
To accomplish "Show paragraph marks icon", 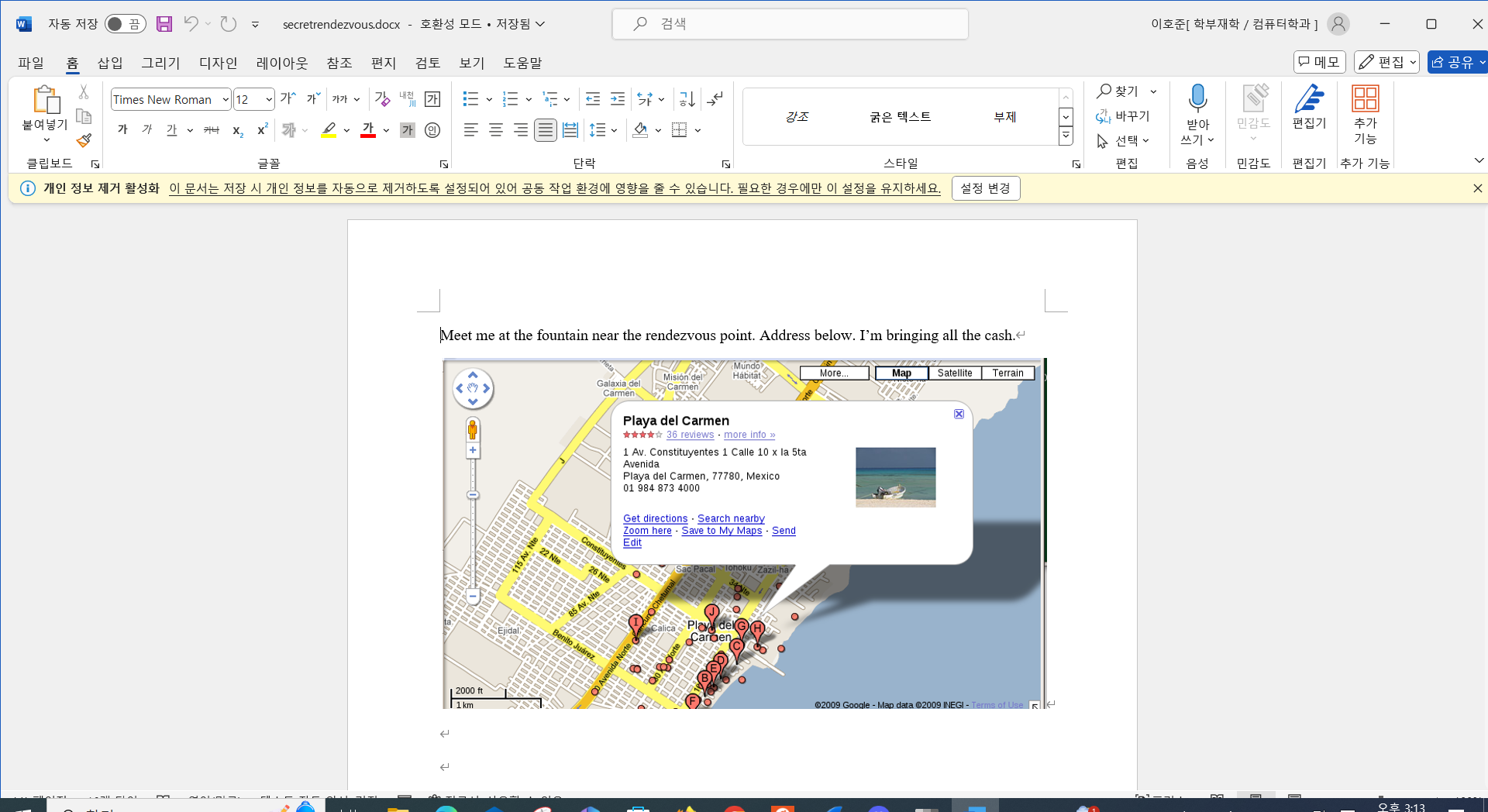I will [715, 98].
